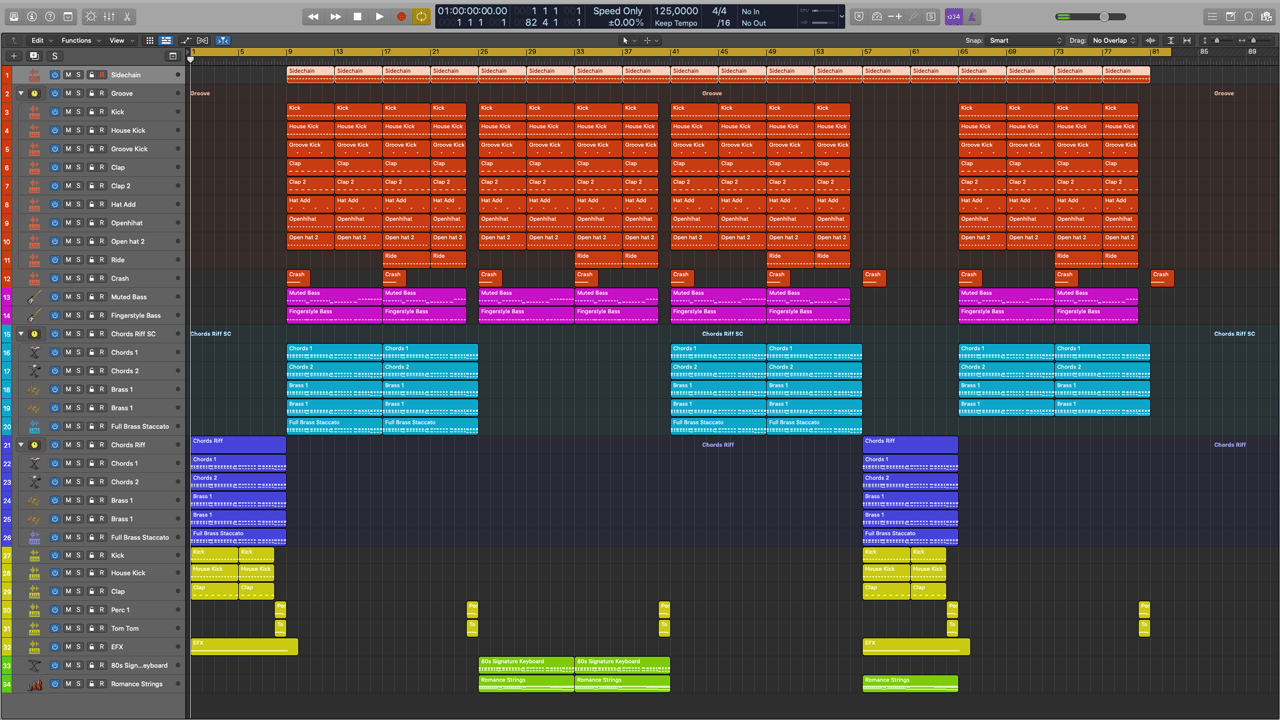
Task: Mute the Sidechain track
Action: pyautogui.click(x=68, y=75)
